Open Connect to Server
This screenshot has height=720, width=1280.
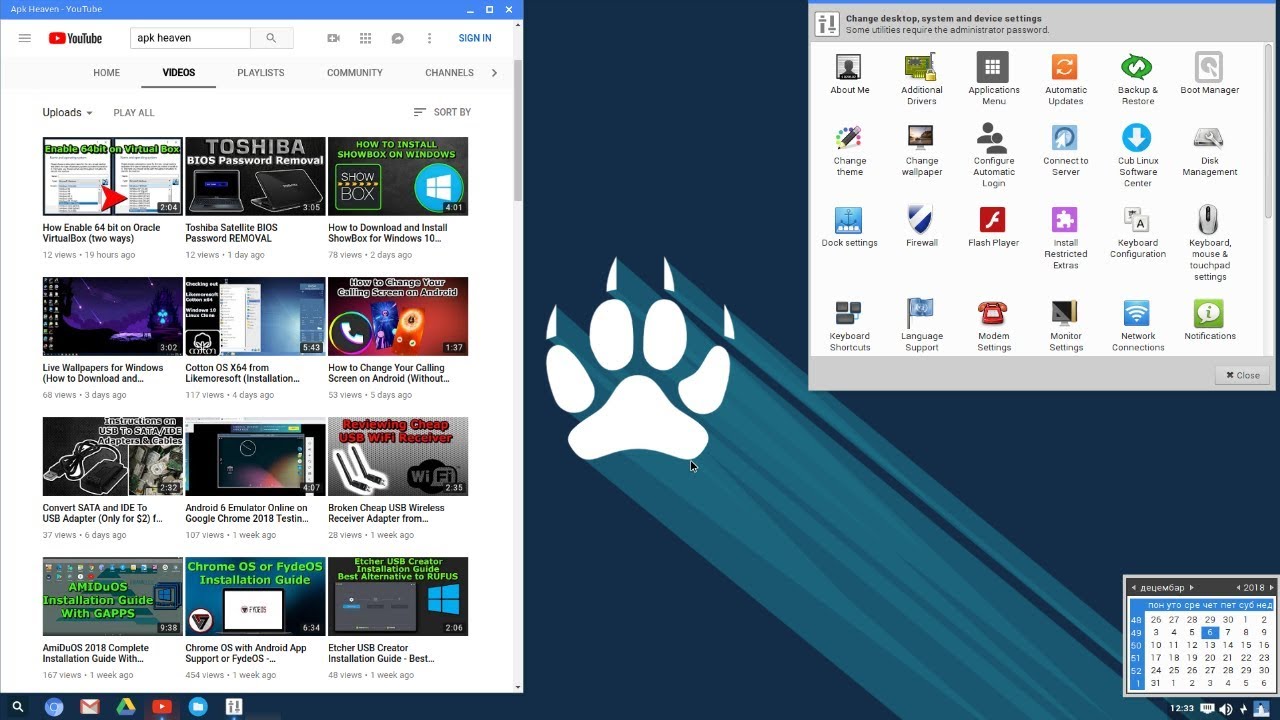(x=1065, y=150)
